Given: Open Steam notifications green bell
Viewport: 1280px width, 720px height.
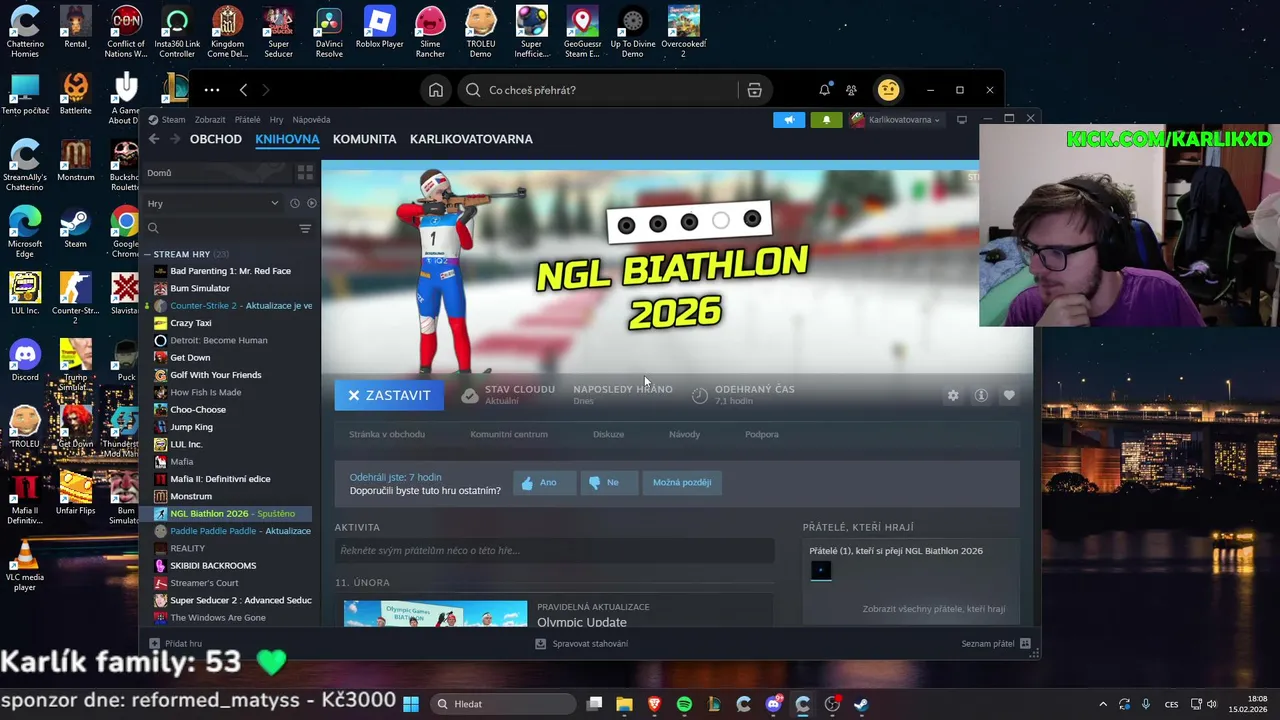Looking at the screenshot, I should 826,120.
